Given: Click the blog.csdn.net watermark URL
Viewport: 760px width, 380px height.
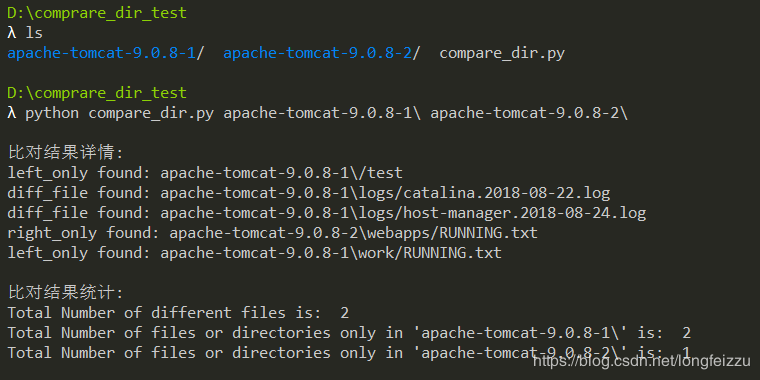Looking at the screenshot, I should tap(642, 361).
